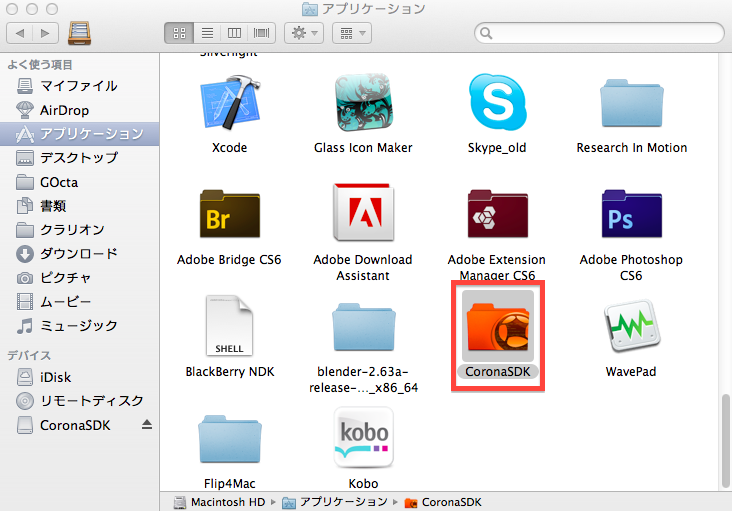The image size is (732, 511).
Task: Eject the CoronaSDK disk
Action: coord(147,424)
